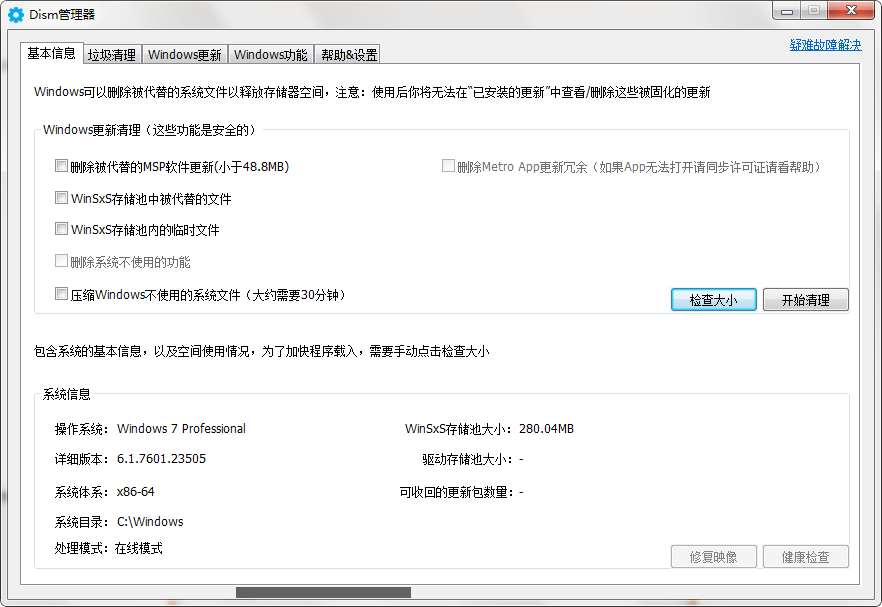Click the 删除系统不使用的功能 checkbox

pos(61,261)
